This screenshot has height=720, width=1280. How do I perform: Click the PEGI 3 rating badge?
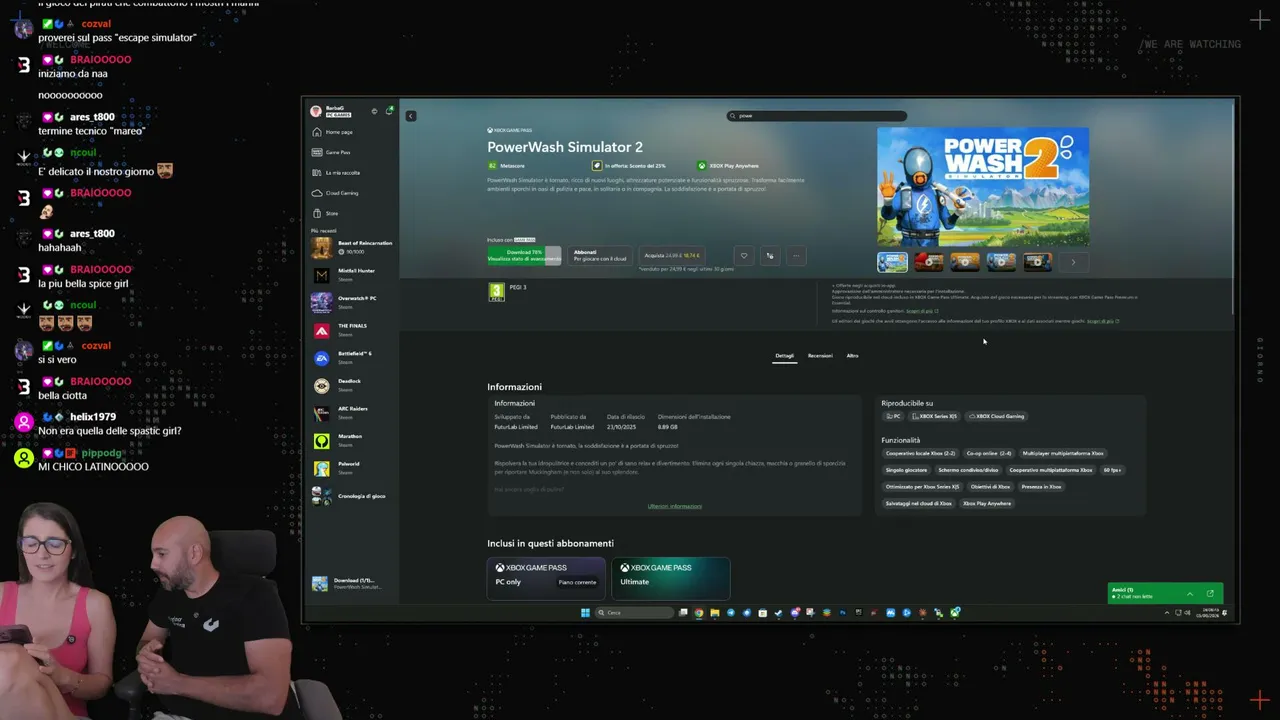tap(496, 291)
